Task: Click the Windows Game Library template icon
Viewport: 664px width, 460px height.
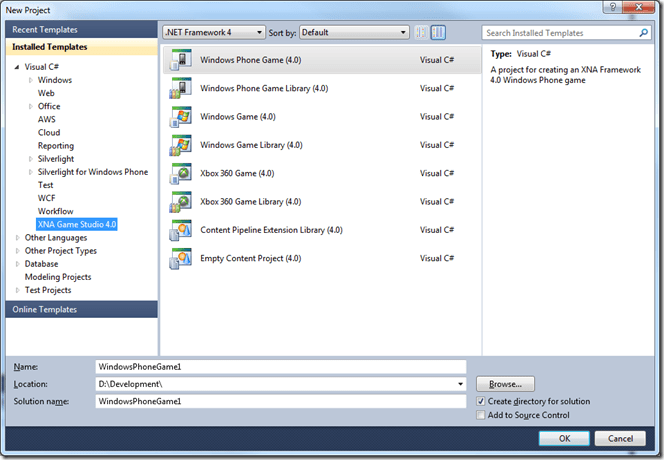Action: (x=181, y=145)
